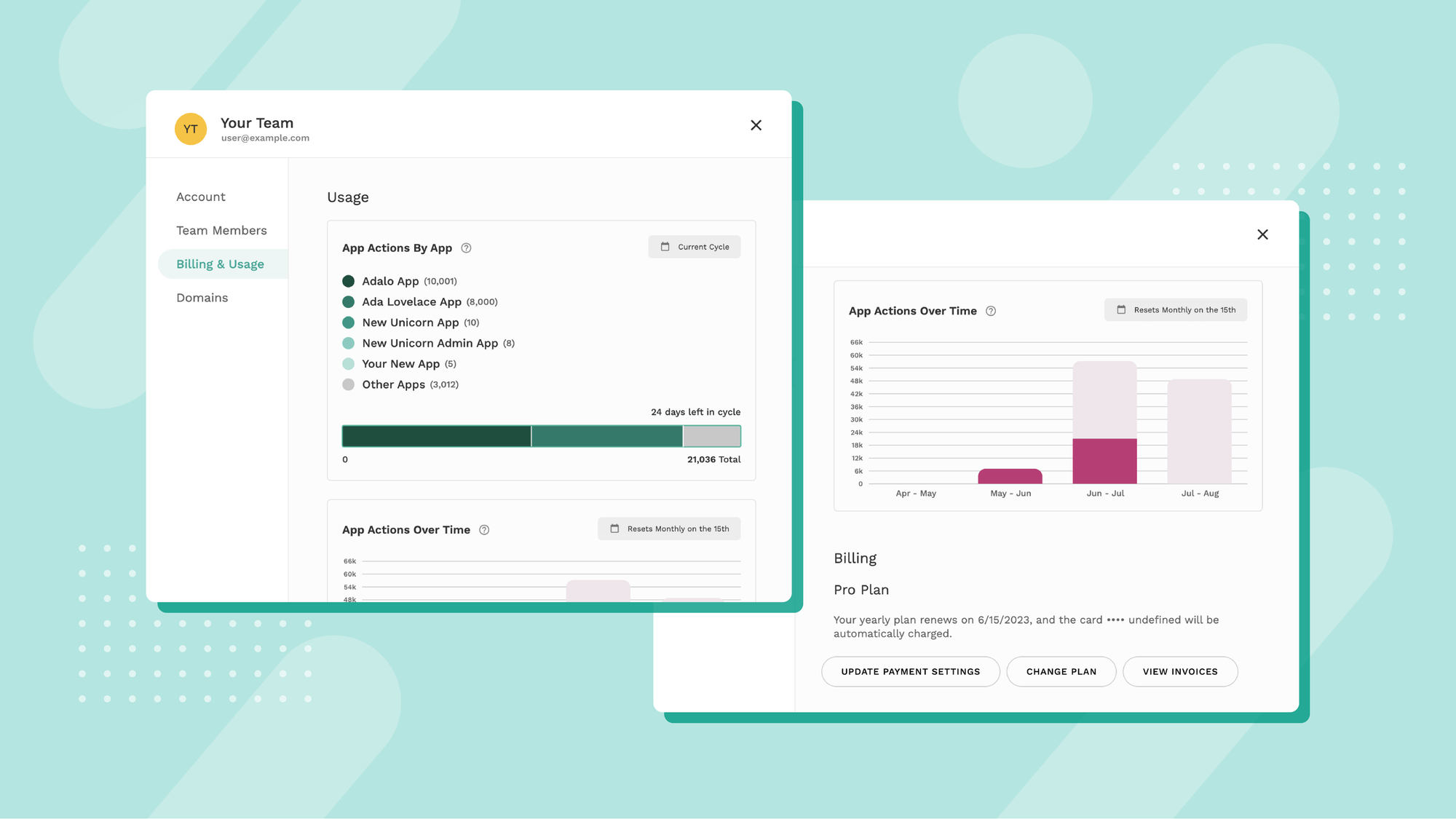Image resolution: width=1456 pixels, height=819 pixels.
Task: Open the help tooltip next to App Actions By App
Action: point(467,248)
